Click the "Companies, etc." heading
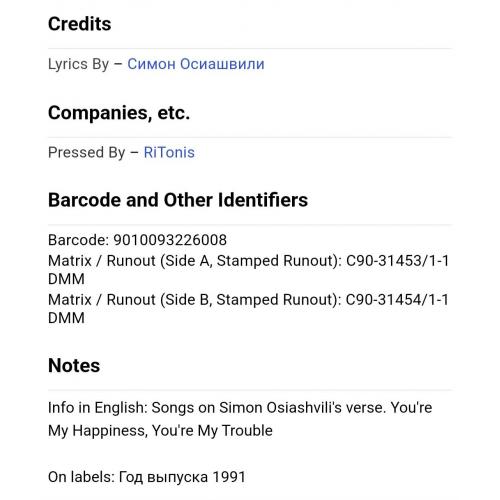The image size is (500, 500). click(x=119, y=113)
